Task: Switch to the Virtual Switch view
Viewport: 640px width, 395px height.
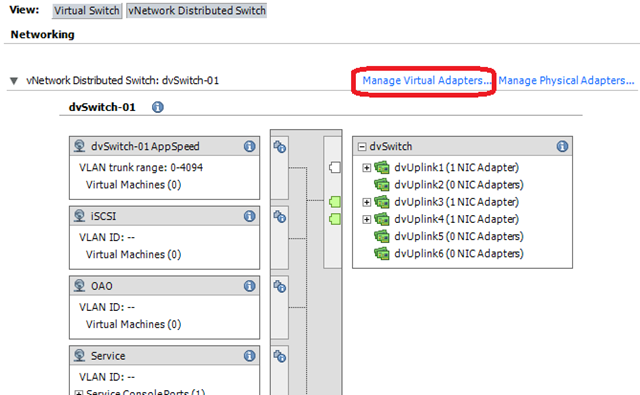Action: tap(87, 11)
